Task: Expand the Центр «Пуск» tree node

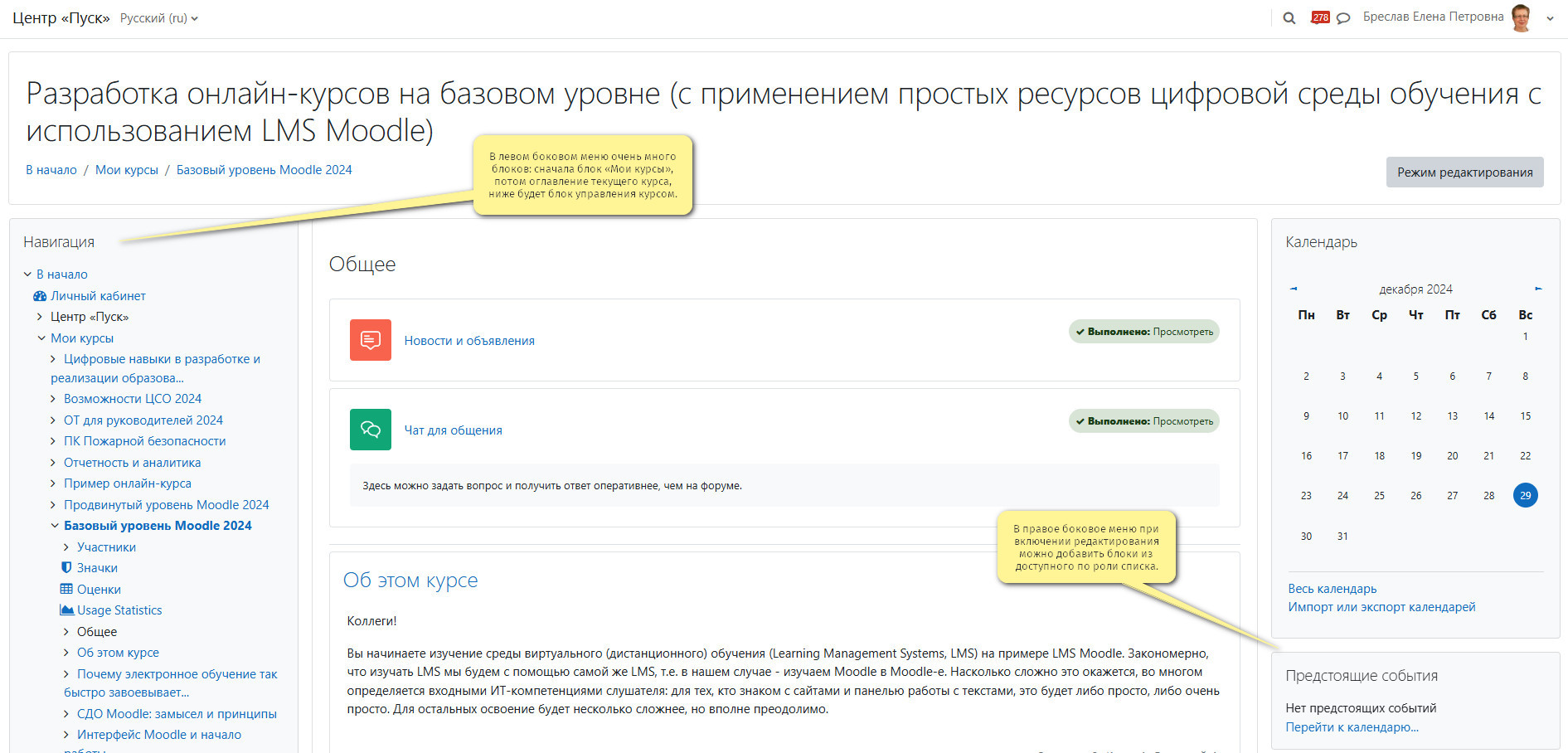Action: point(41,317)
